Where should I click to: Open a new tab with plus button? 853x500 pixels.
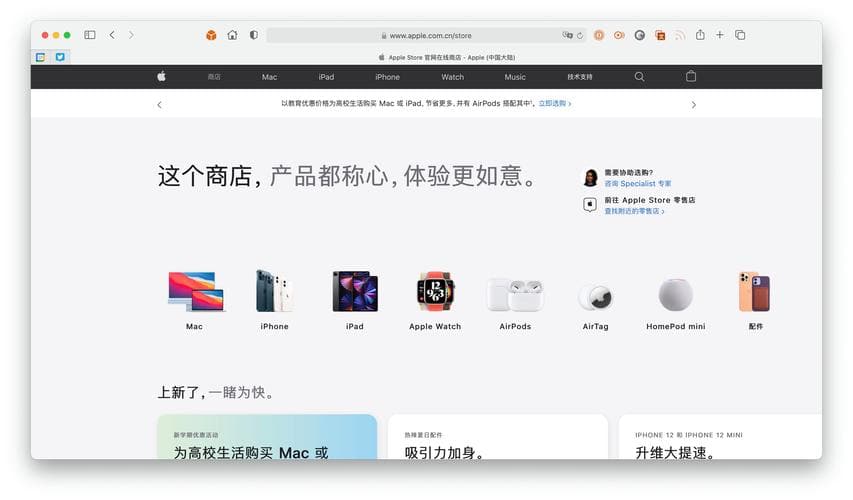(720, 35)
